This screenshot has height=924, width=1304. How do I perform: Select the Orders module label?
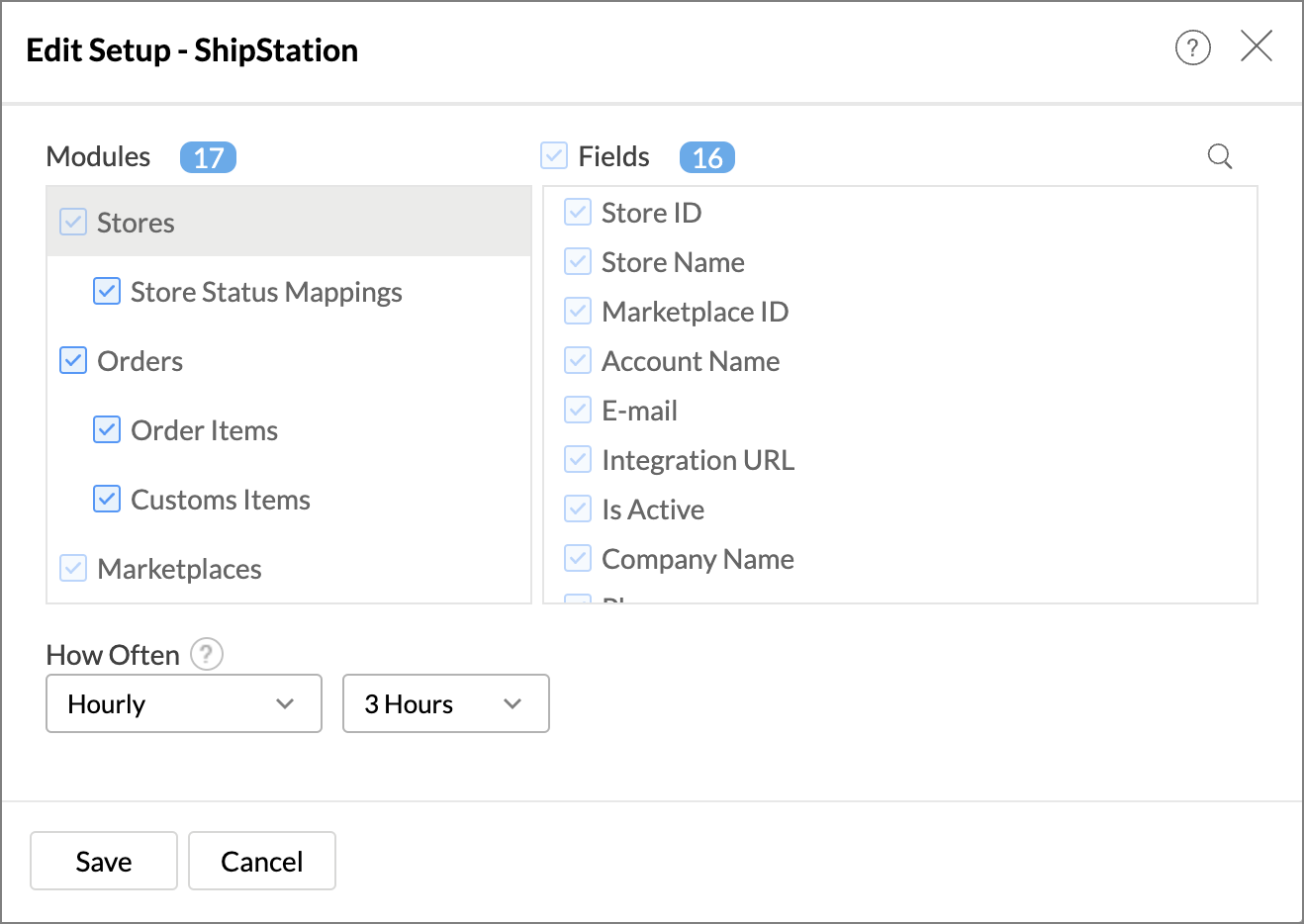[x=140, y=361]
